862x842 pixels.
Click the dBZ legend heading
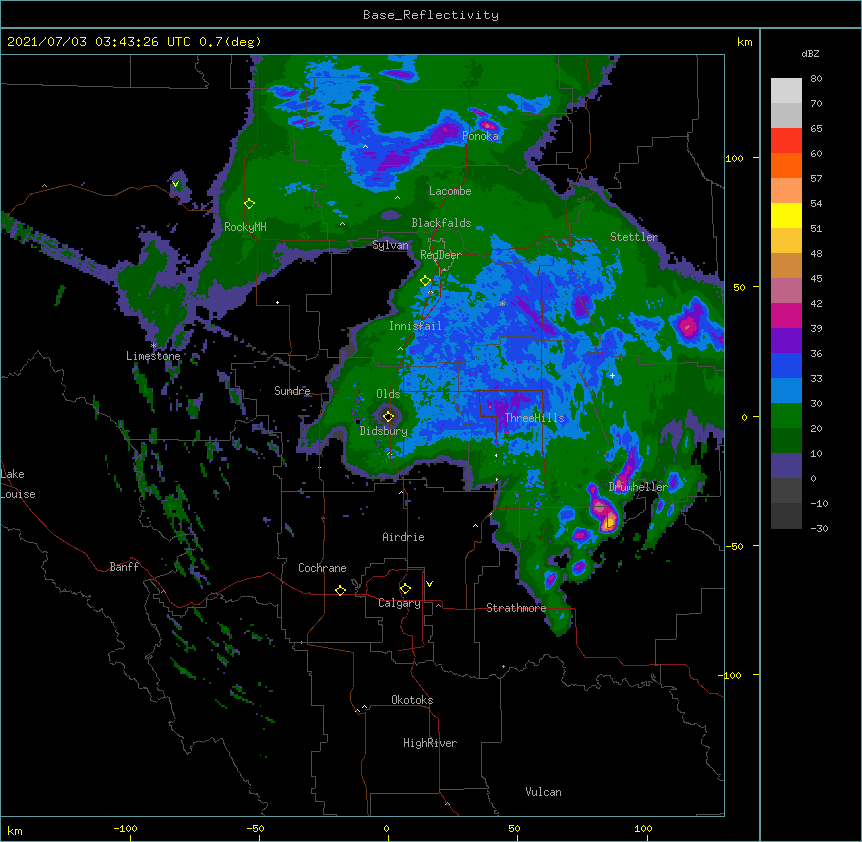coord(810,54)
